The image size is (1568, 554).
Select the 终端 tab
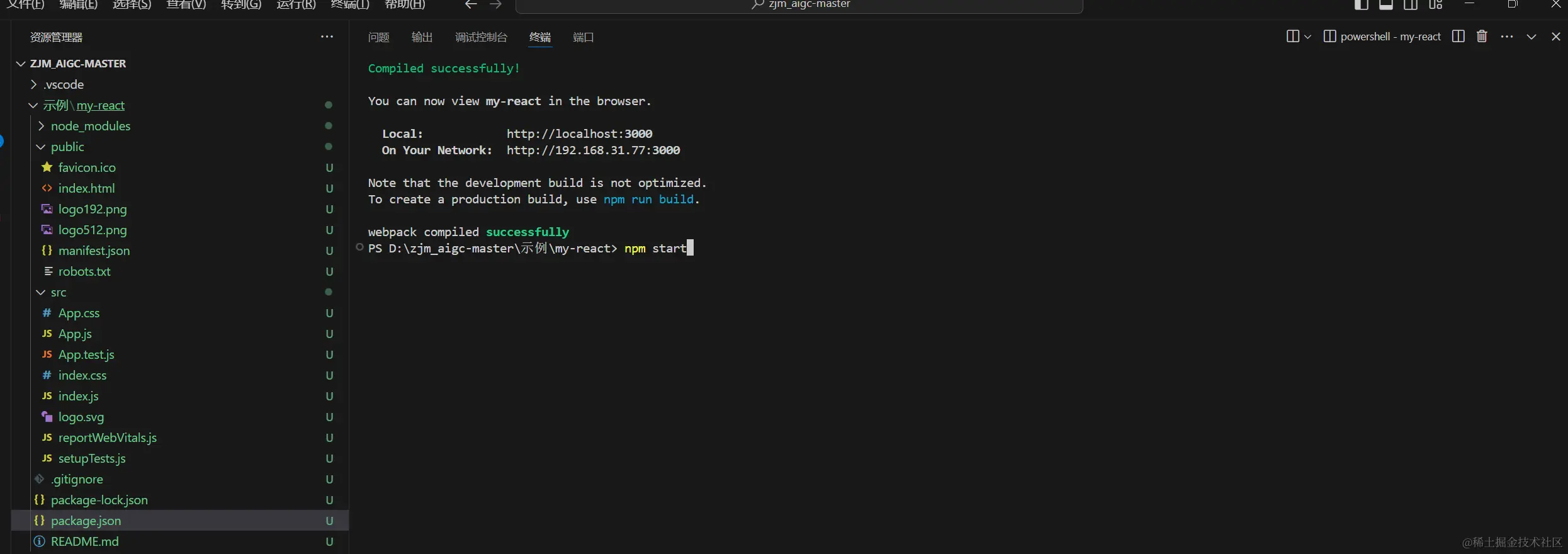click(x=540, y=37)
